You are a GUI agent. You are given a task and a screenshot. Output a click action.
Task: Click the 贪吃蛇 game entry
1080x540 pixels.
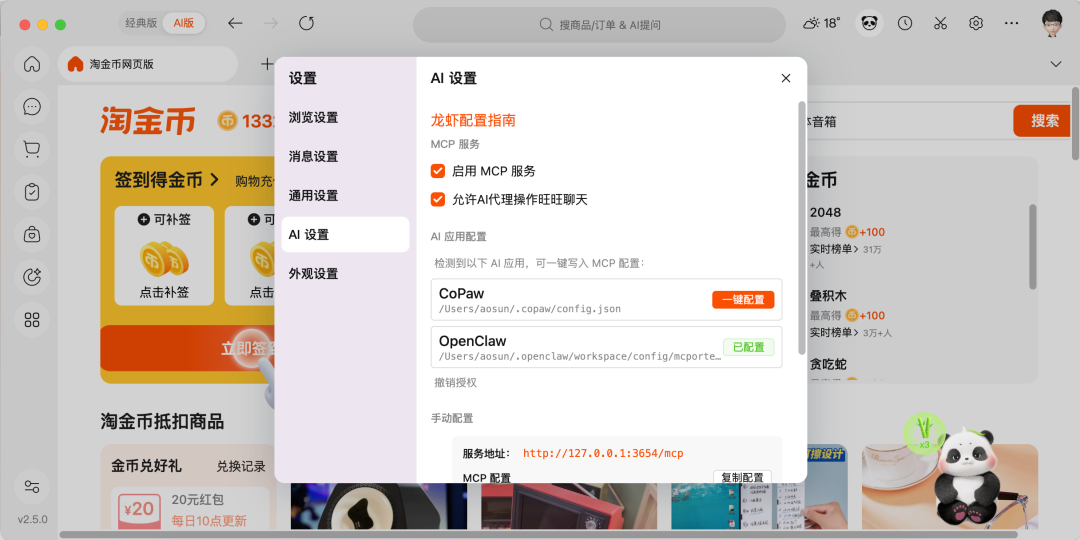[x=828, y=364]
